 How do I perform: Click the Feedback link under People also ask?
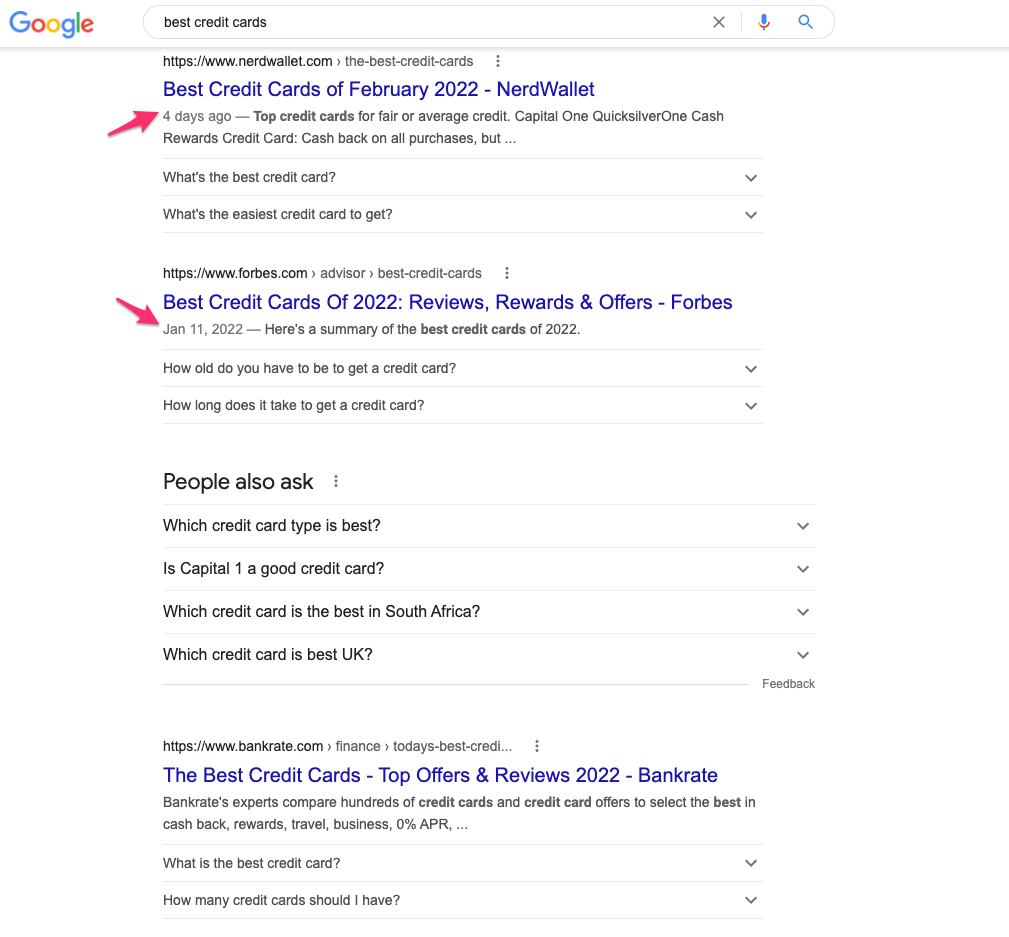pyautogui.click(x=788, y=683)
